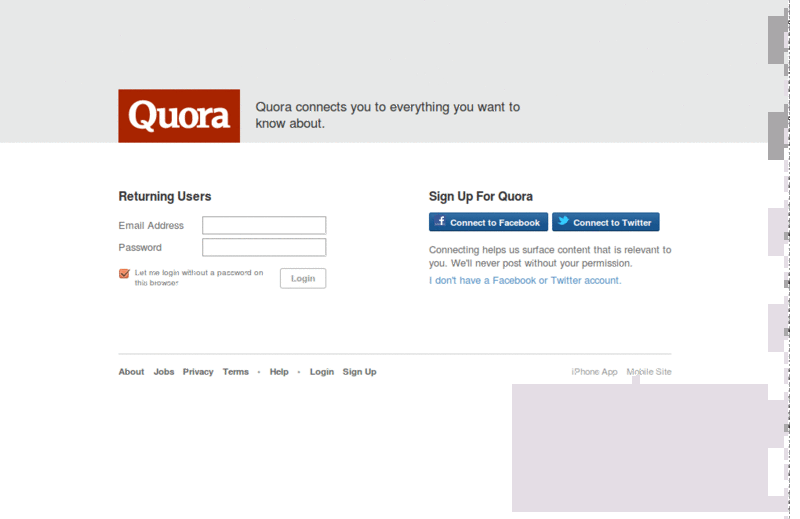
Task: Click the 'Email Address' label
Action: coord(151,225)
